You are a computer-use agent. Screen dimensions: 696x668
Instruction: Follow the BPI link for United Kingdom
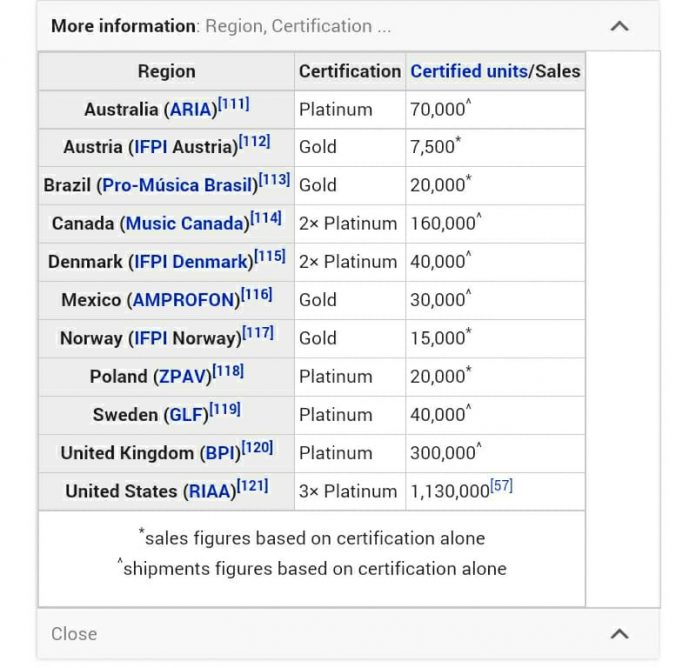point(218,453)
